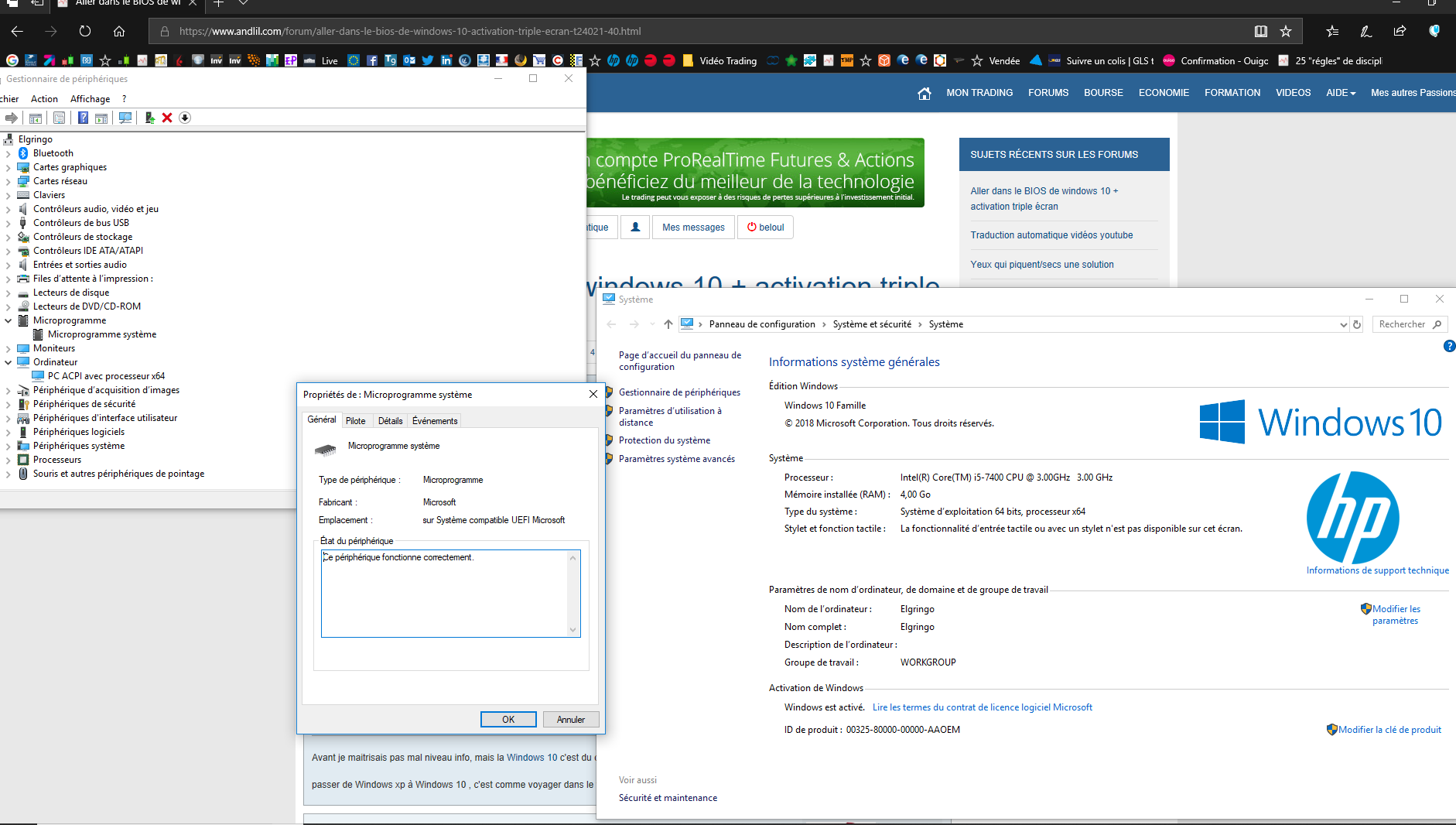Click the scan for hardware changes icon
This screenshot has width=1456, height=825.
click(x=125, y=118)
